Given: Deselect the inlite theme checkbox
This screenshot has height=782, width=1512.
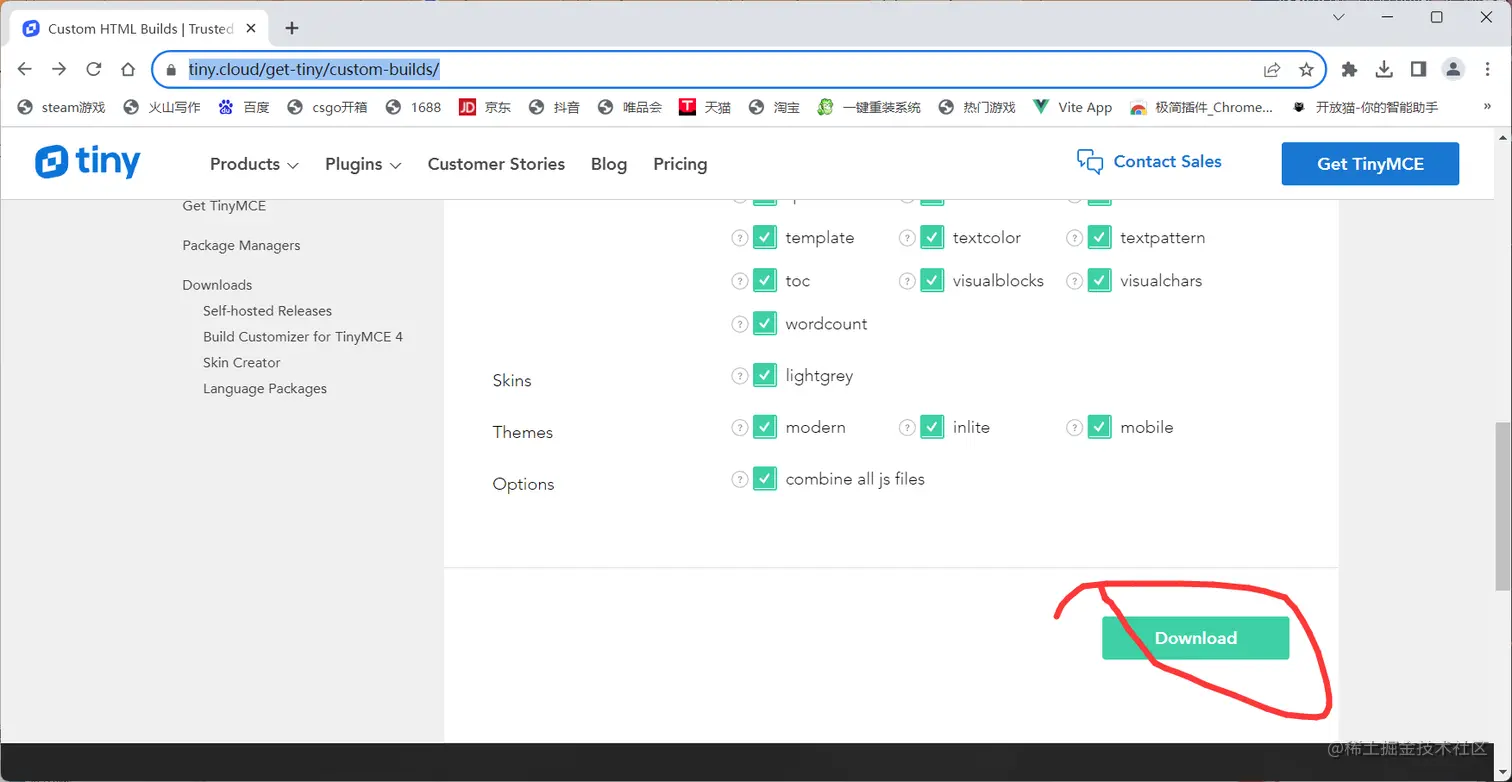Looking at the screenshot, I should pos(932,427).
